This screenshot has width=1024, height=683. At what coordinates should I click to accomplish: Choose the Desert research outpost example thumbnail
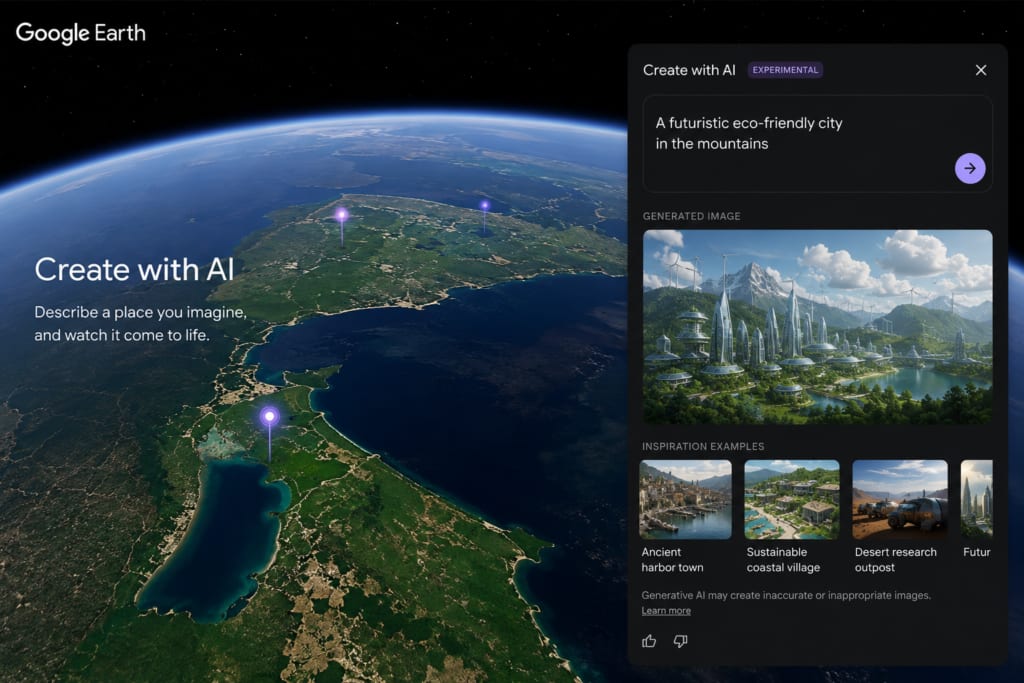click(x=900, y=500)
